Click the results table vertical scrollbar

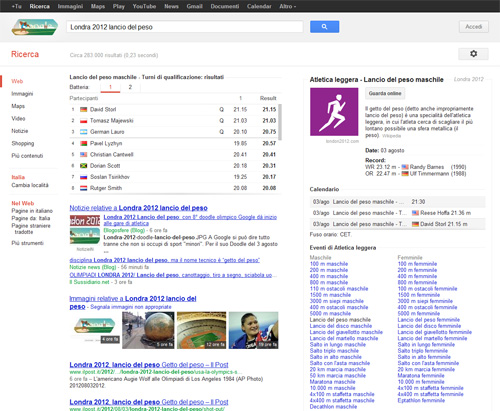(x=280, y=122)
